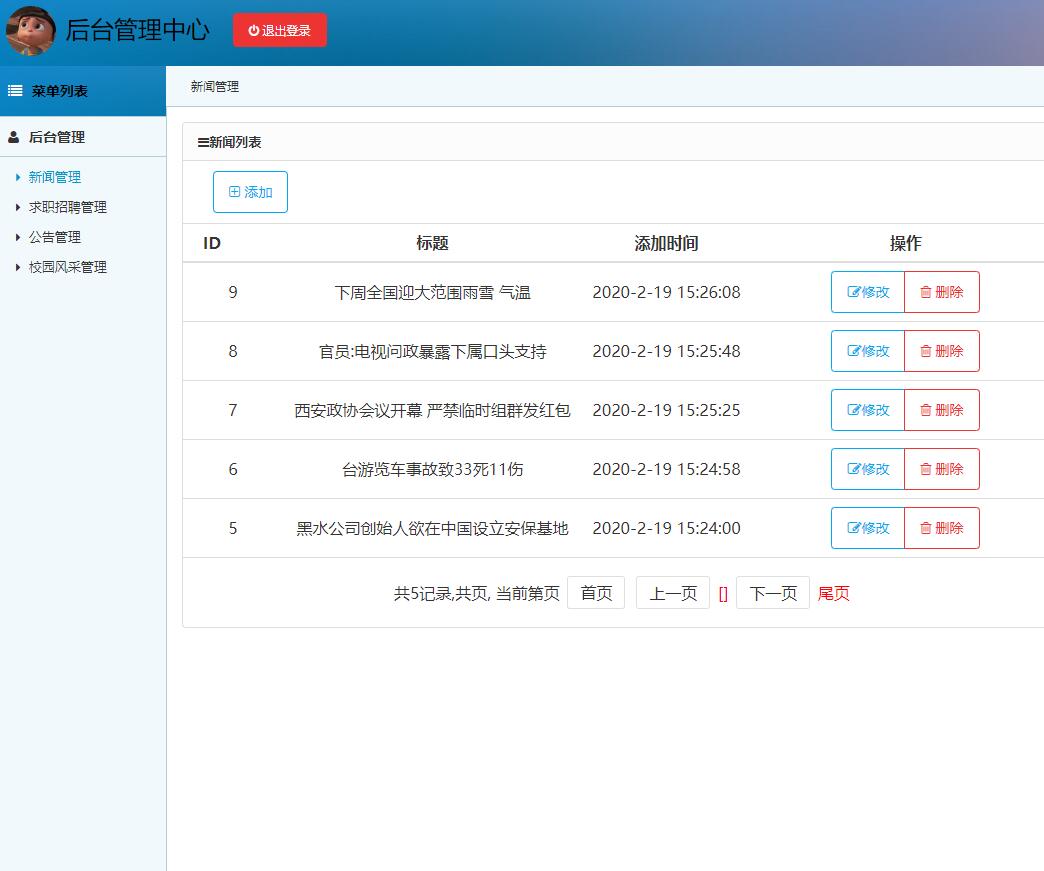Click the avatar icon in the header

click(x=30, y=30)
